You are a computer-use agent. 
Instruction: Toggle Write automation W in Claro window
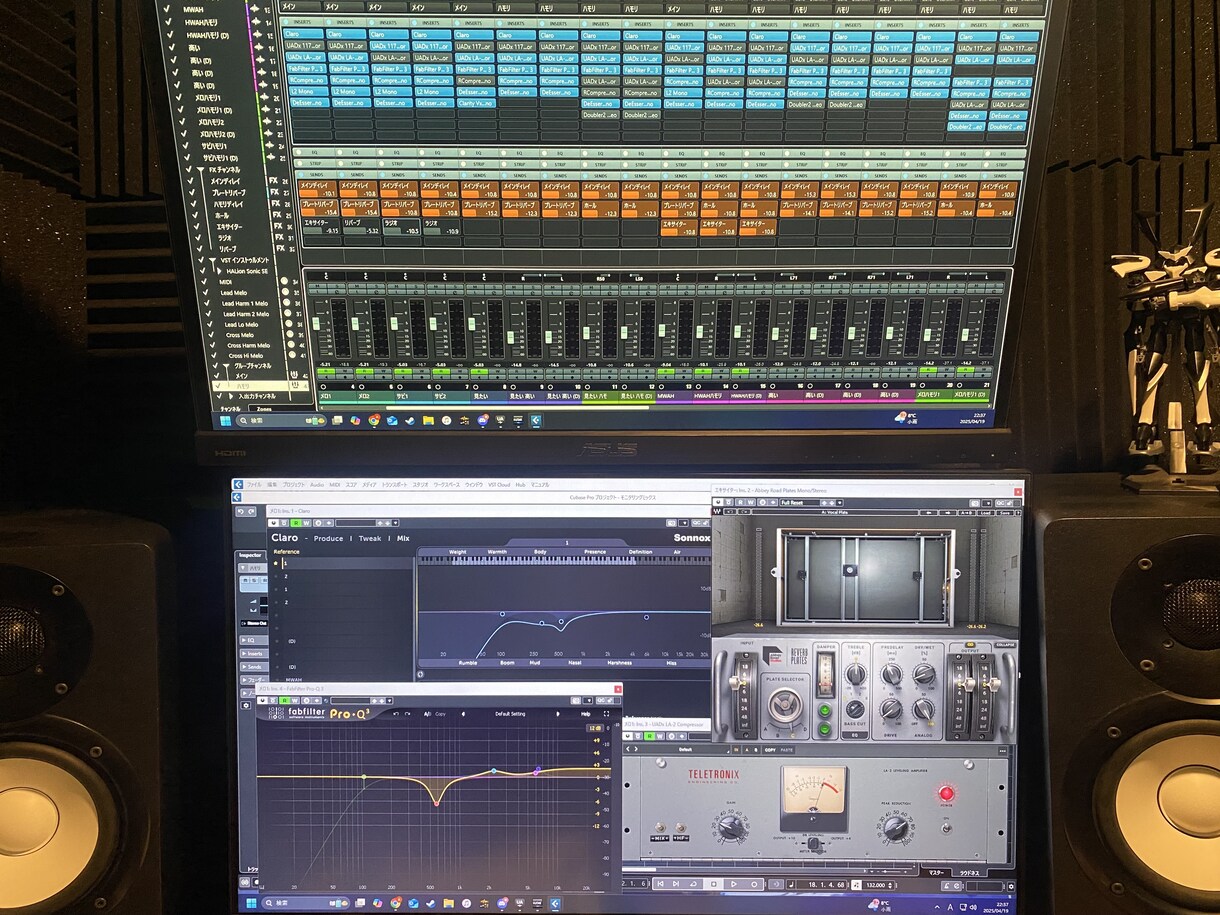tap(306, 523)
